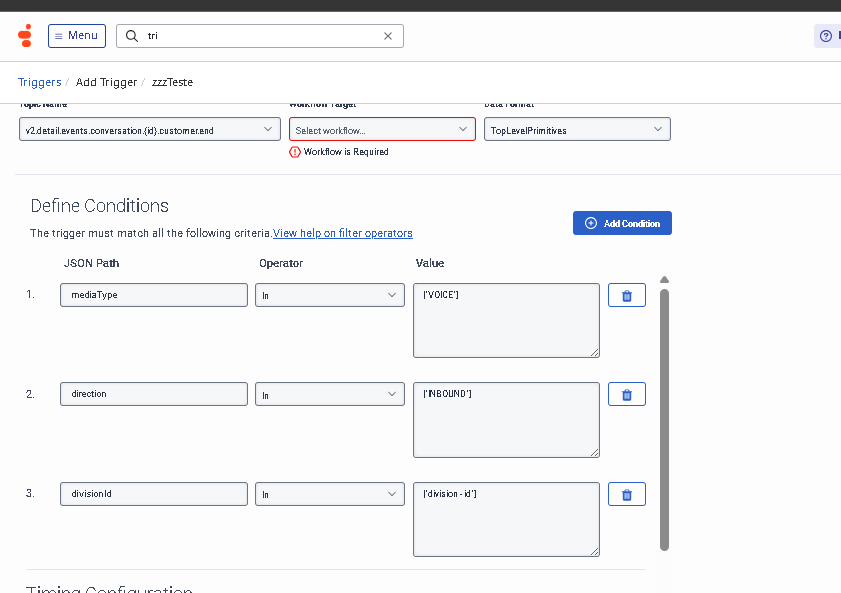Clear the search field with X icon

click(388, 36)
